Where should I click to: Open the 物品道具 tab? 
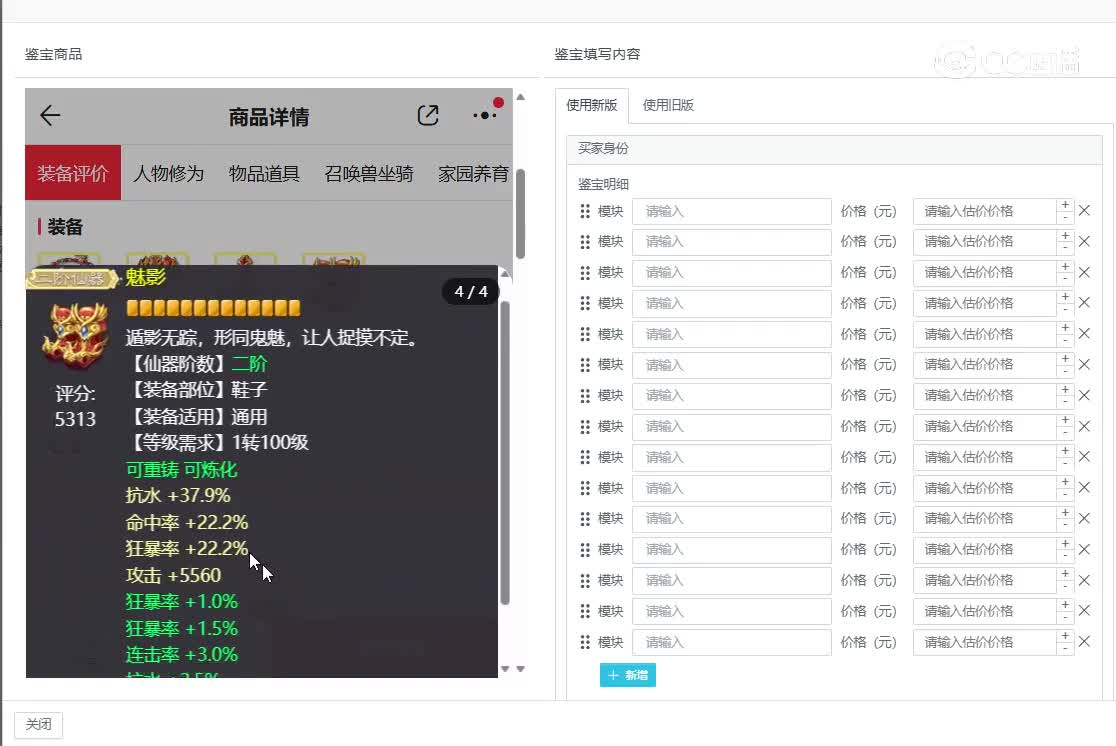[x=264, y=173]
